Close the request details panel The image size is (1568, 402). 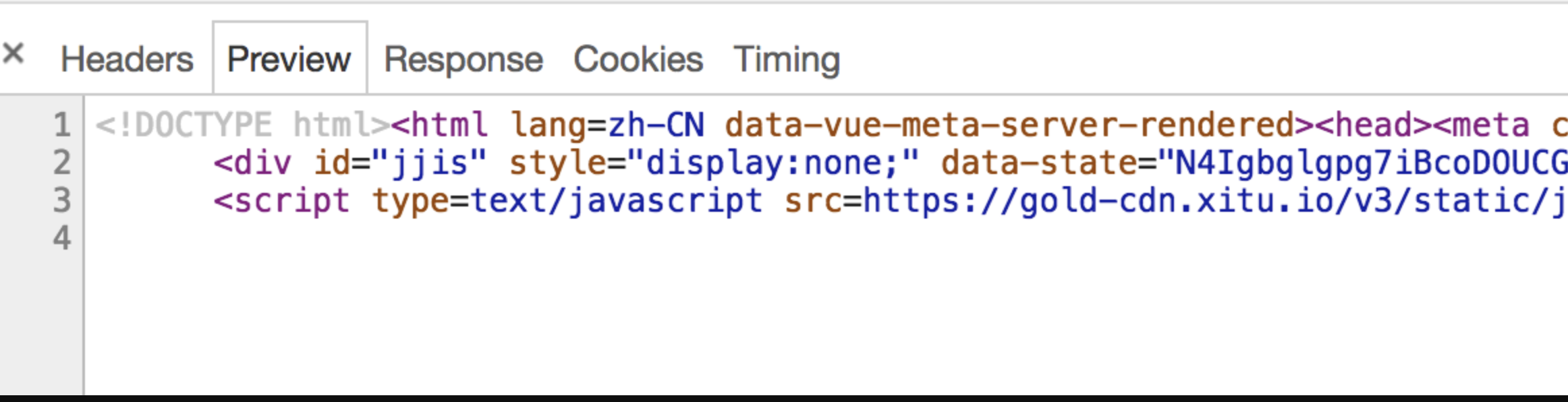point(13,53)
